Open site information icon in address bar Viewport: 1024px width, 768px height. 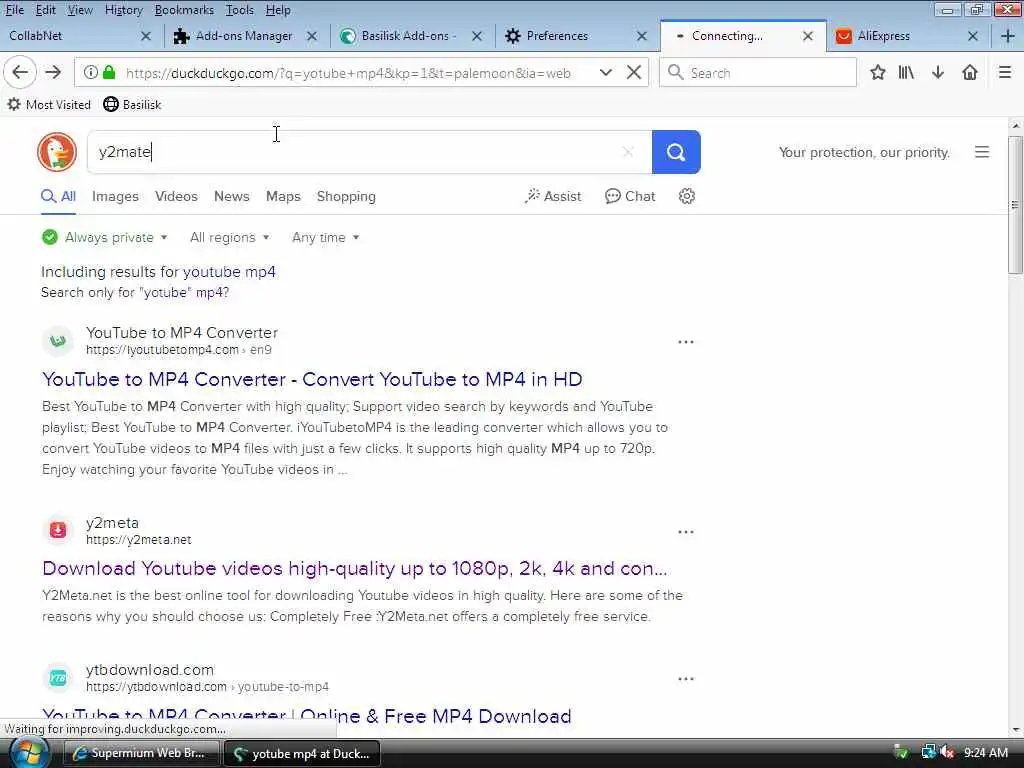point(91,72)
